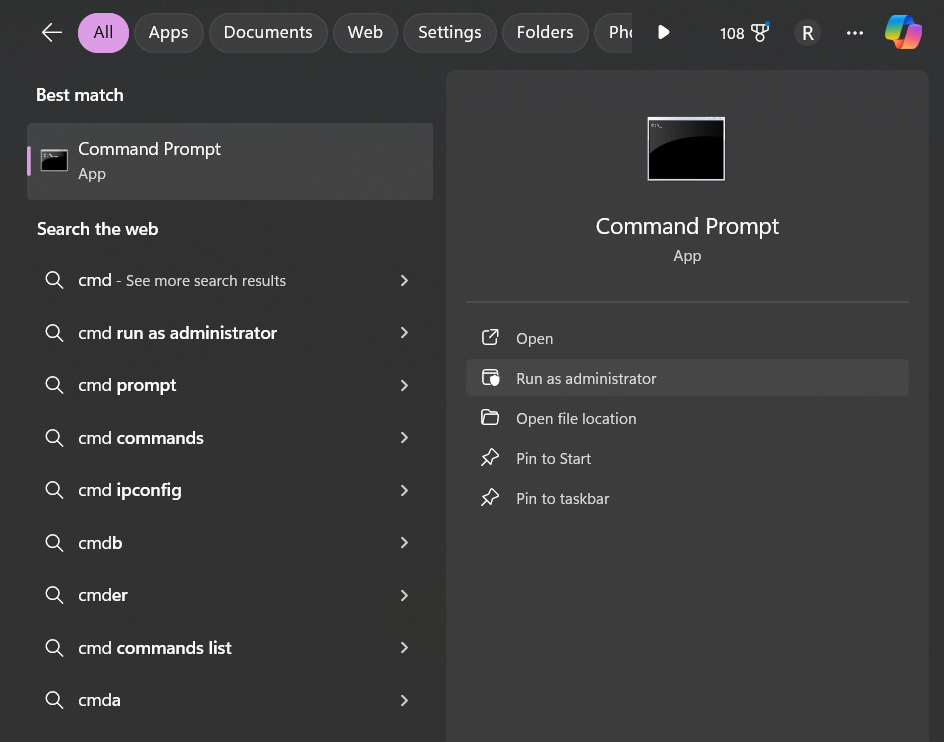Viewport: 944px width, 742px height.
Task: Expand chevron for cmd see more results
Action: (404, 281)
